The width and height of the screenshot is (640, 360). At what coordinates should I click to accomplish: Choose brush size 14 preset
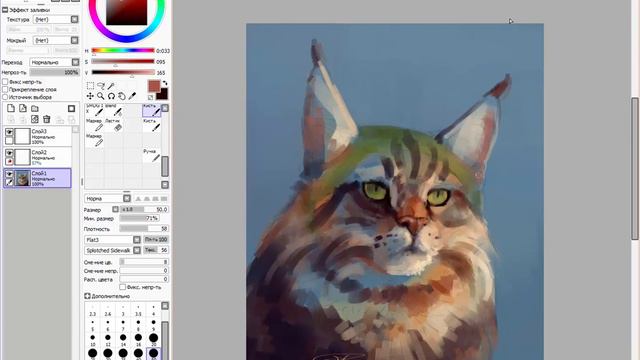(x=123, y=340)
